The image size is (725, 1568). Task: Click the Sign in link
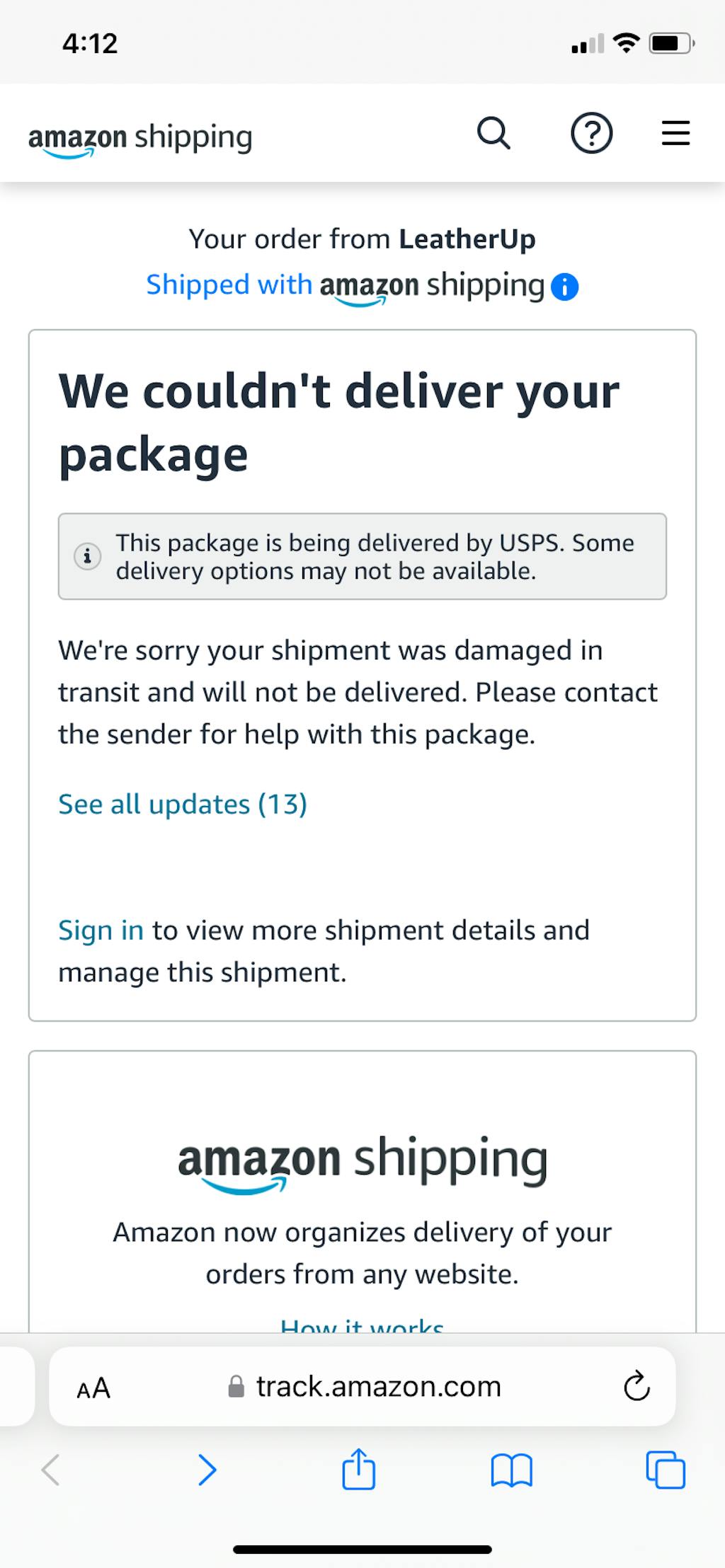101,930
